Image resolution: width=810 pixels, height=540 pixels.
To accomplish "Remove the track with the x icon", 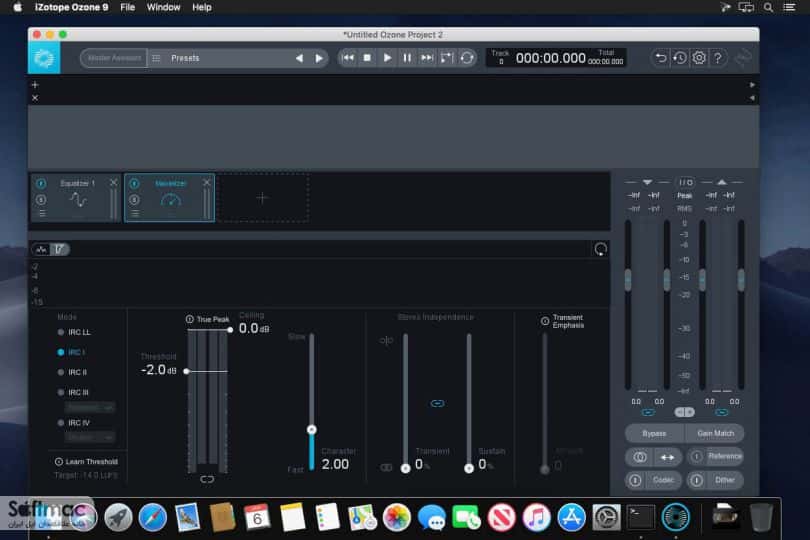I will pyautogui.click(x=35, y=98).
